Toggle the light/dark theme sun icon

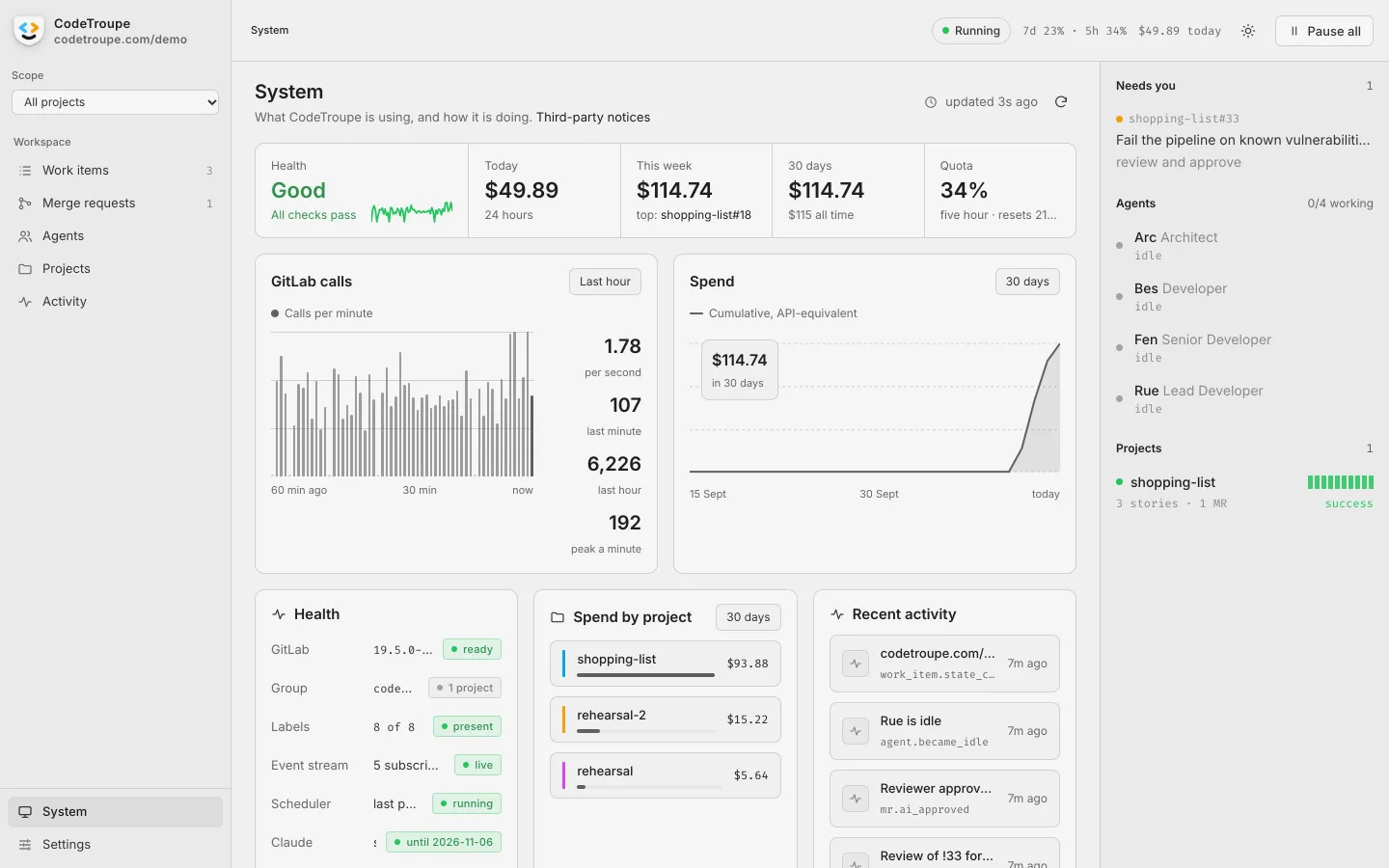pos(1248,31)
